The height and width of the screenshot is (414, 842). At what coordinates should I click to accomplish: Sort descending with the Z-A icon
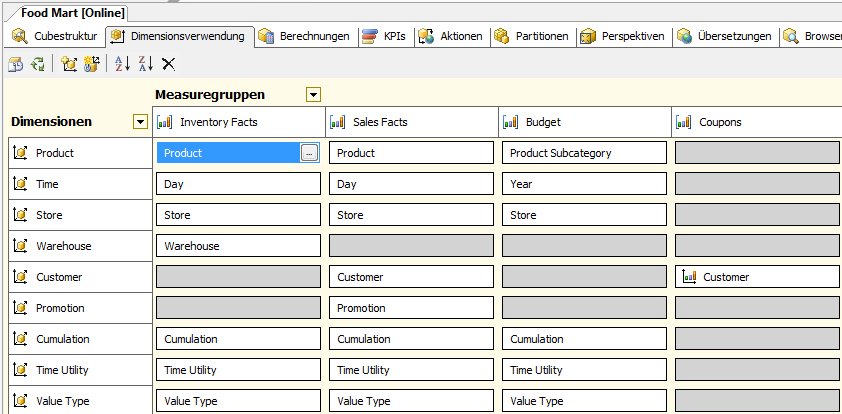[146, 64]
